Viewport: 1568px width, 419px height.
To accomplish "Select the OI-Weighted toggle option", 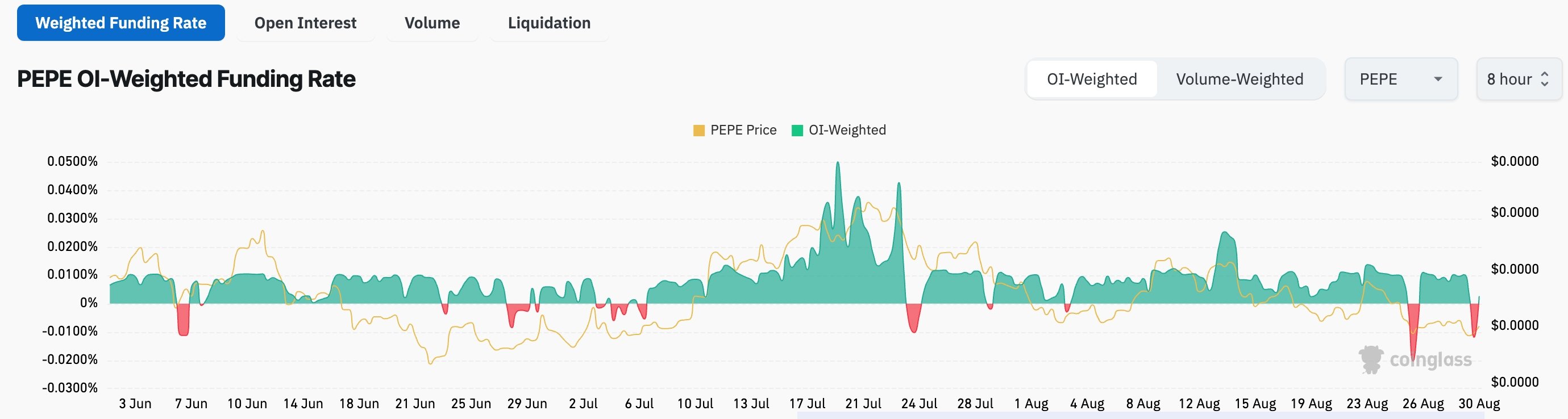I will click(1091, 79).
